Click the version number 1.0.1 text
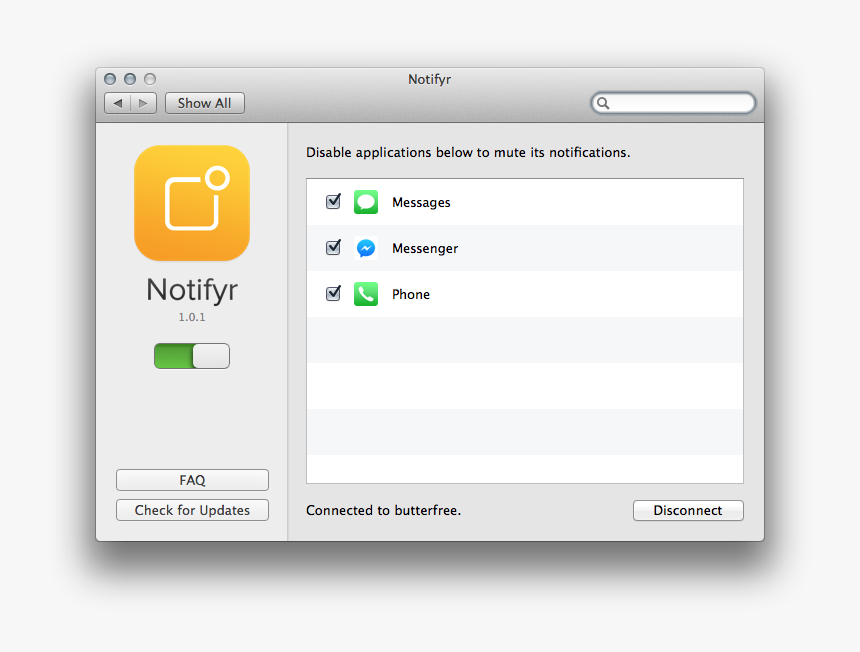Image resolution: width=860 pixels, height=652 pixels. point(191,317)
